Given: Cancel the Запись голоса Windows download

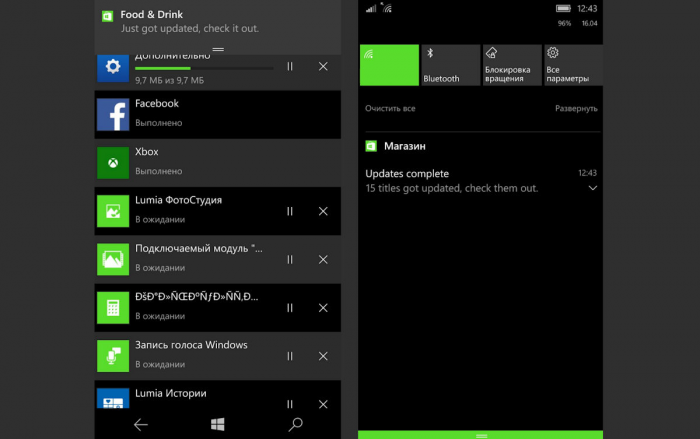Looking at the screenshot, I should point(323,356).
